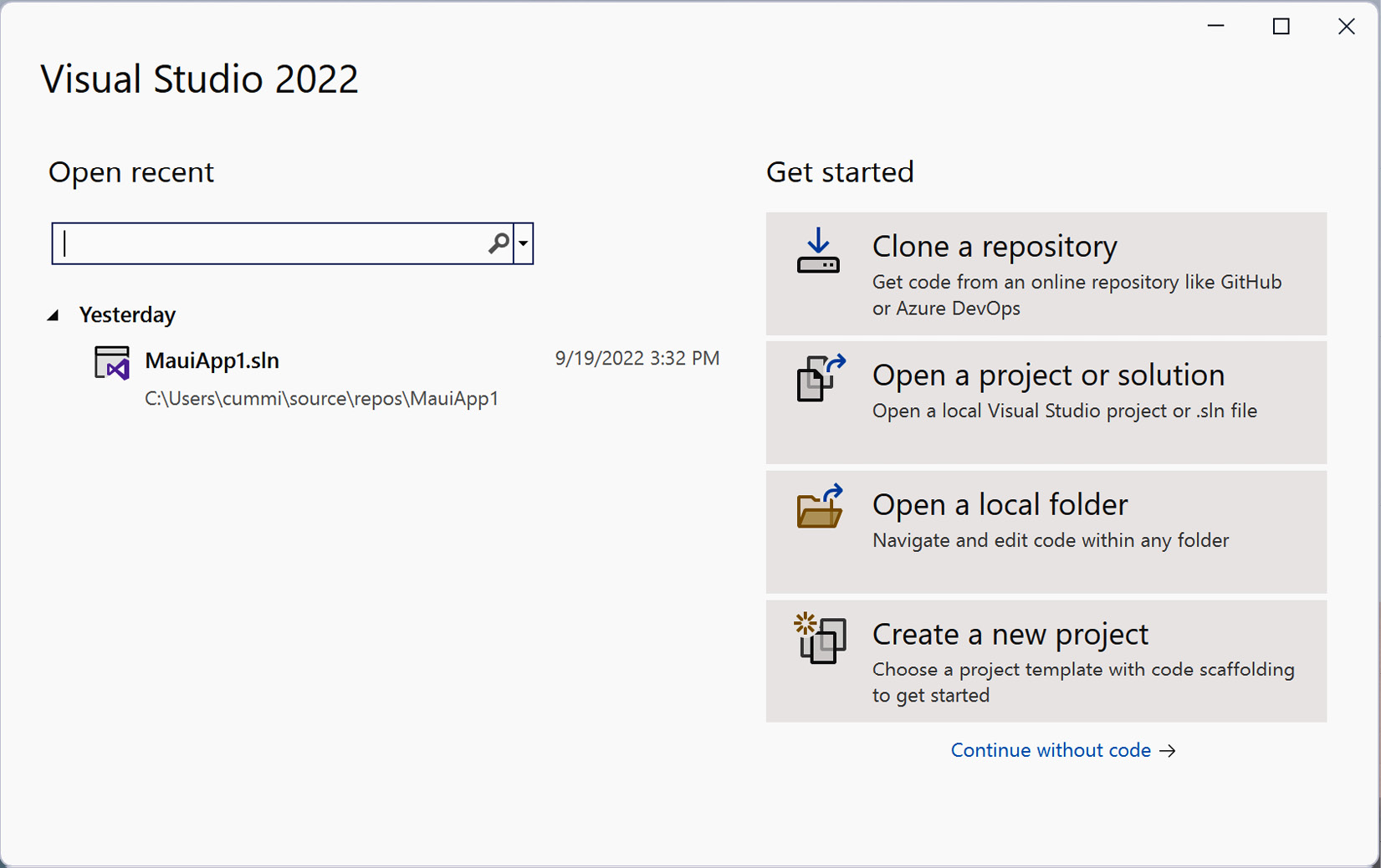Click 'Open a local Visual Studio project' description
Image resolution: width=1381 pixels, height=868 pixels.
(1064, 411)
